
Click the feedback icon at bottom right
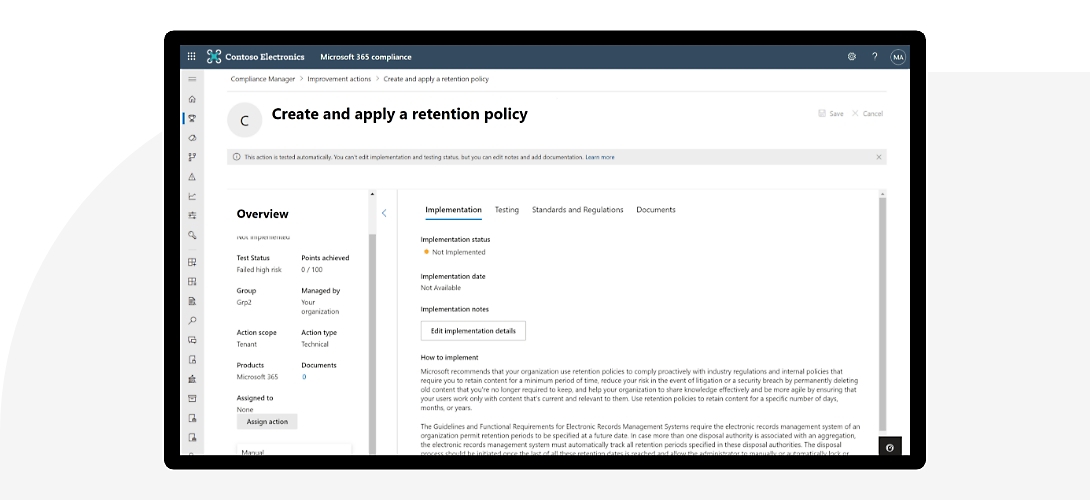click(890, 447)
